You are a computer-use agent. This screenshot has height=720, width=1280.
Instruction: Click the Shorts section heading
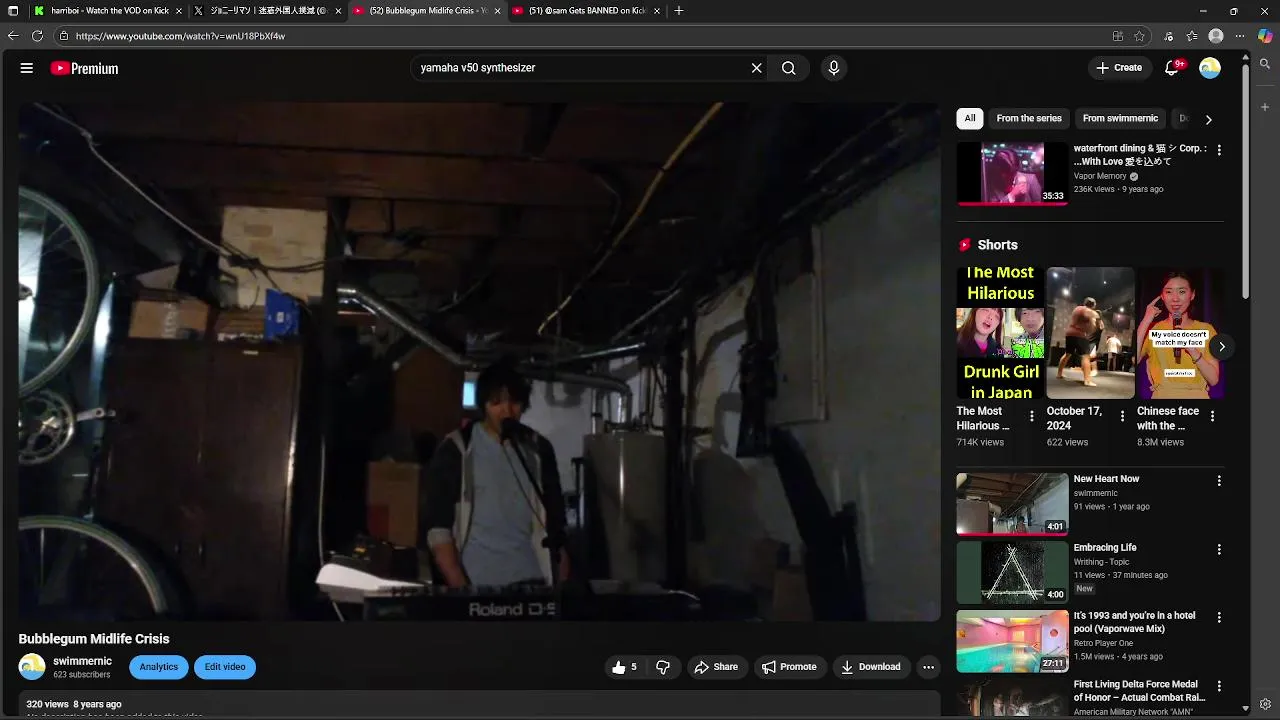997,245
